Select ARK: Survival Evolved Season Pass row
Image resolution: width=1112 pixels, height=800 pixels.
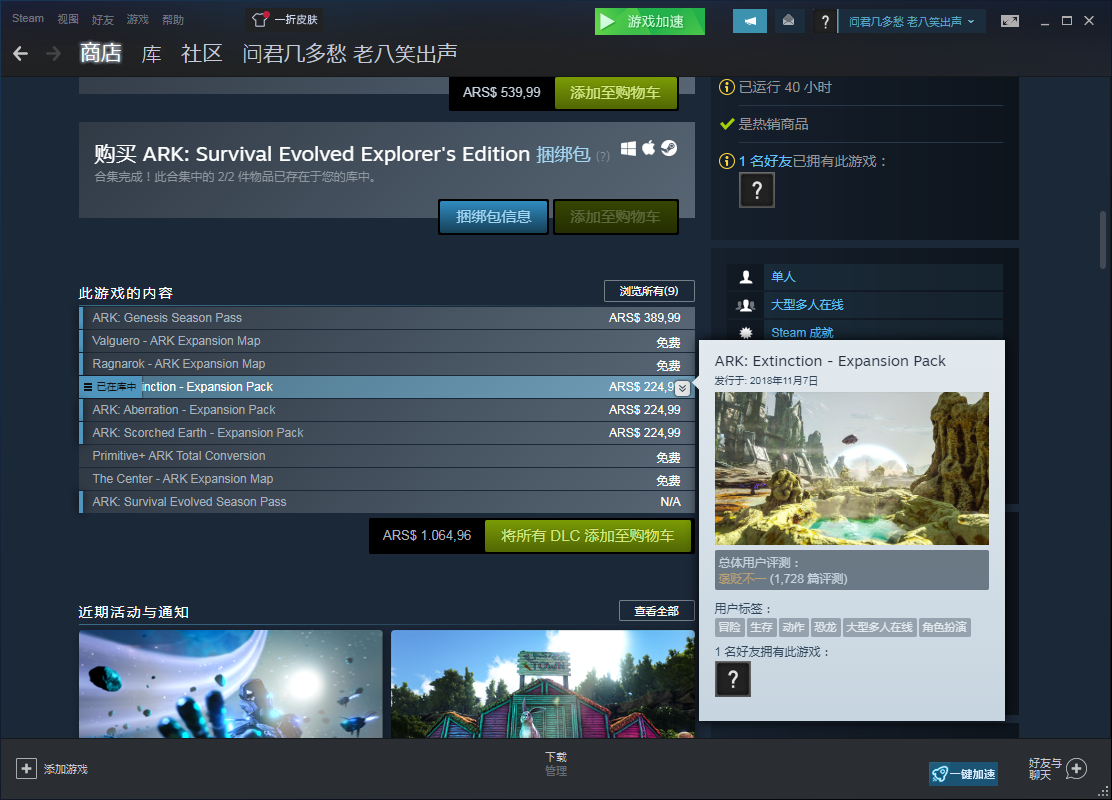tap(387, 501)
